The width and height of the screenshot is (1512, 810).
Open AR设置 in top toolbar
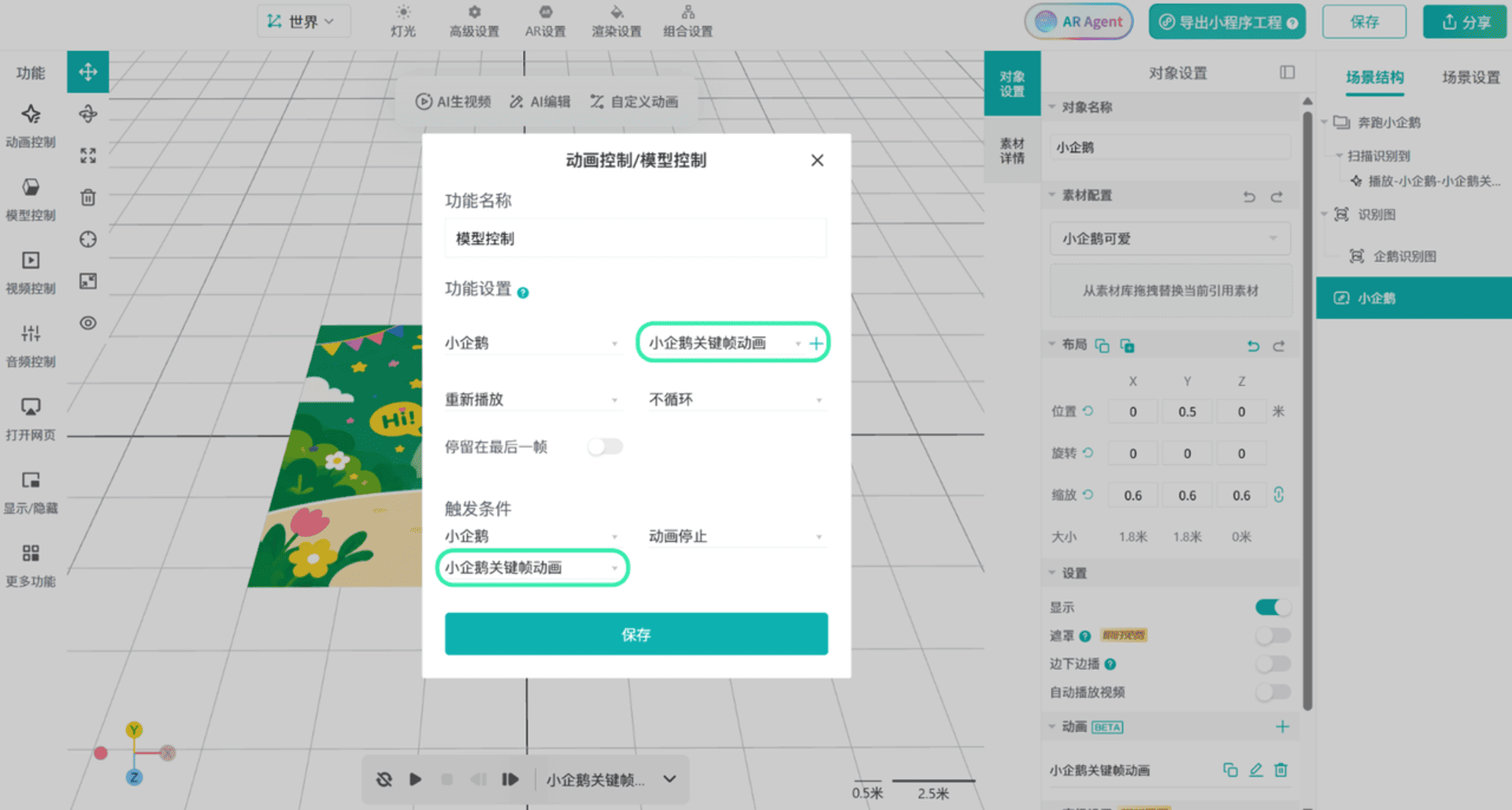click(545, 21)
